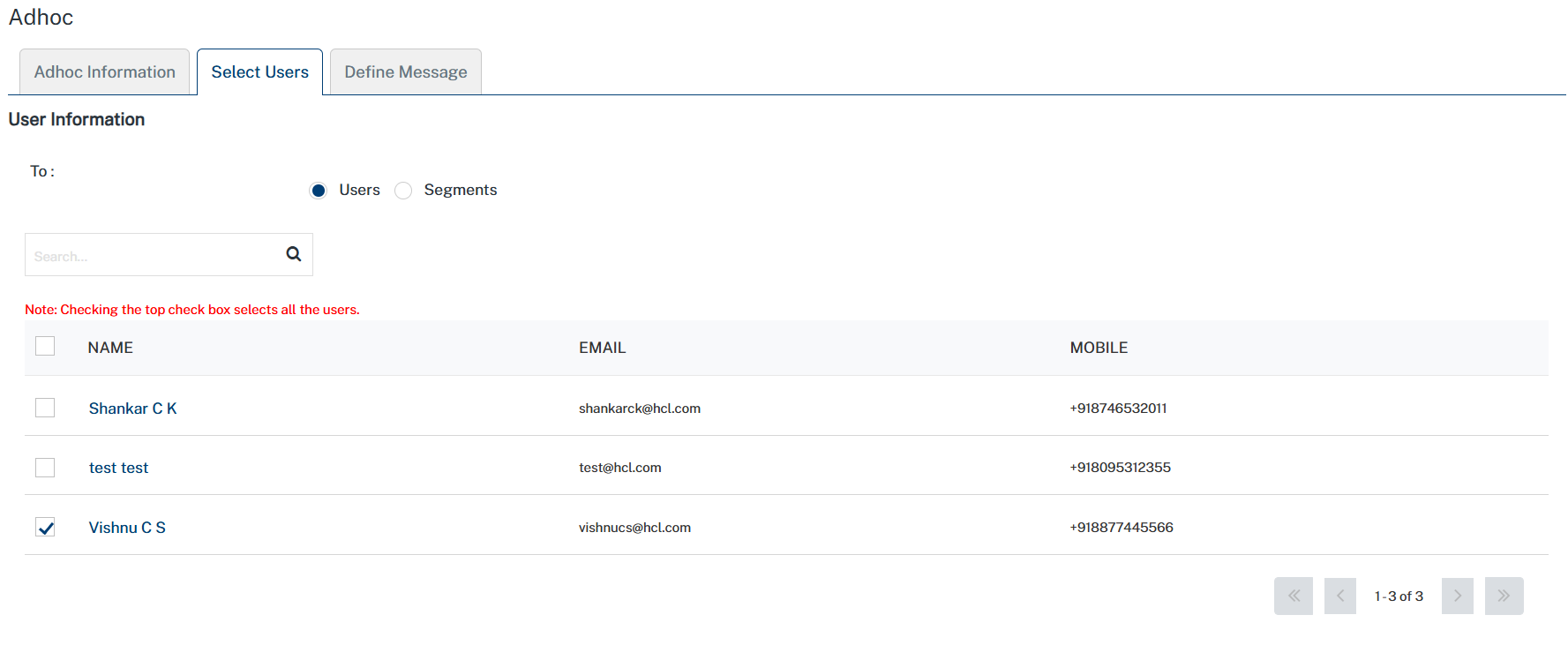Jump to the last page of users
Screen dimensions: 1568x645
click(1504, 596)
